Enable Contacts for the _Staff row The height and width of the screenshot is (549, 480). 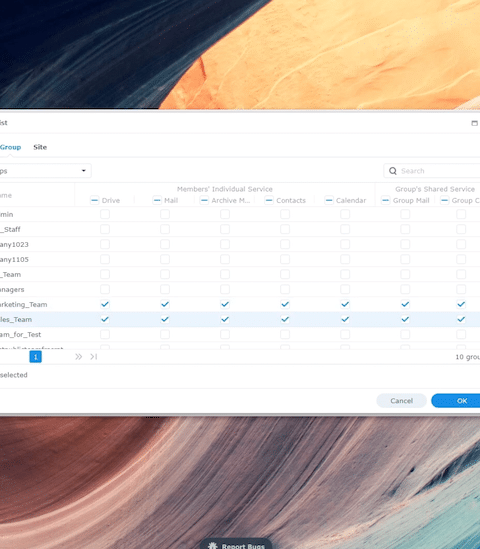coord(285,229)
